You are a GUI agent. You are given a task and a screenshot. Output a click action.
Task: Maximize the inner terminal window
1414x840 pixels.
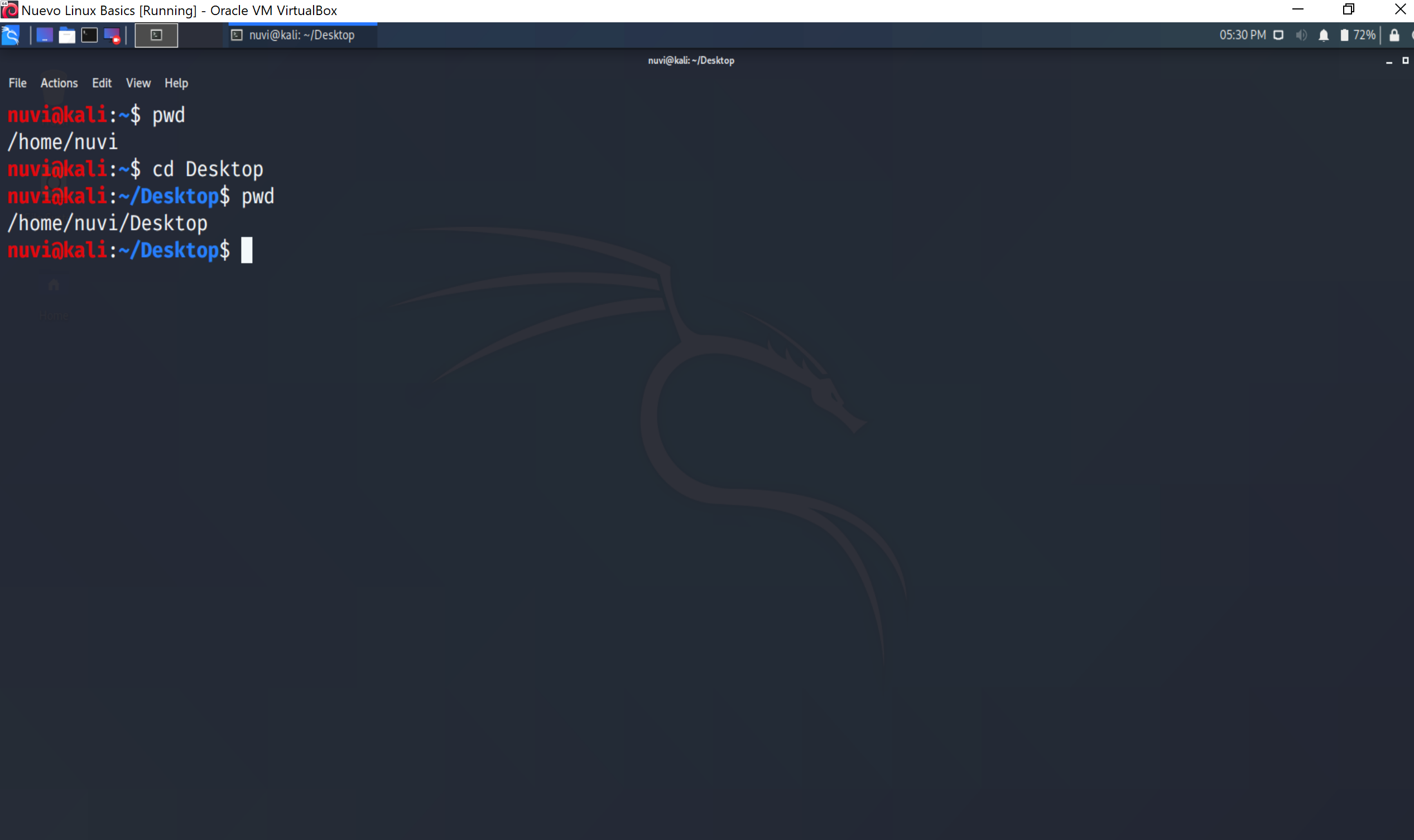[1405, 61]
